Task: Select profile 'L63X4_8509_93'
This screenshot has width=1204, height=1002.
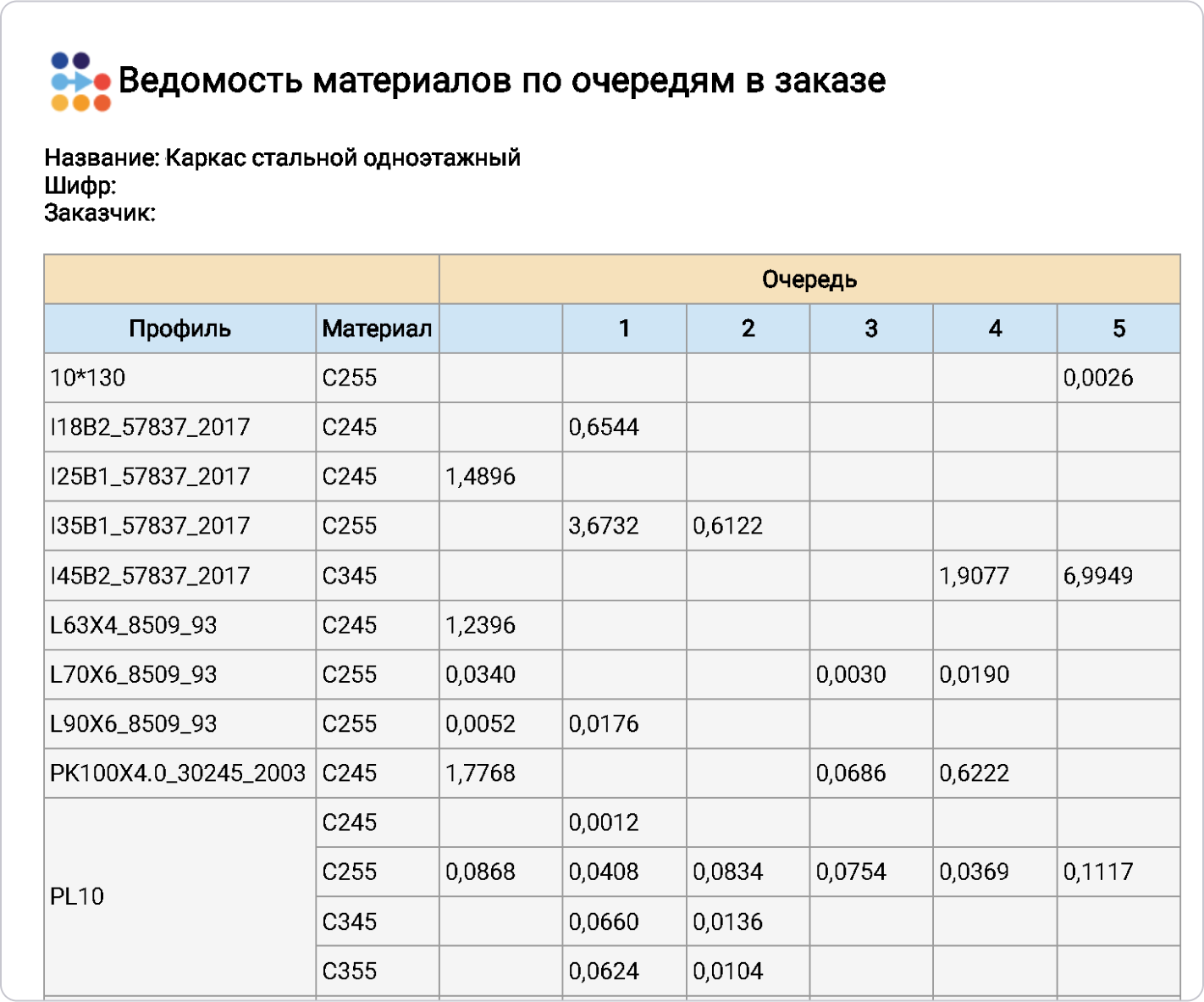Action: tap(180, 625)
